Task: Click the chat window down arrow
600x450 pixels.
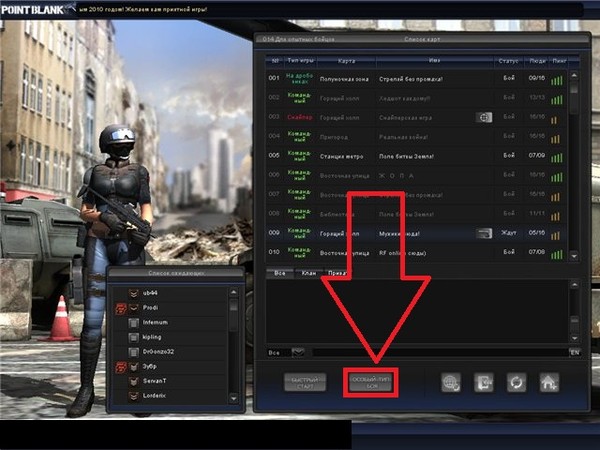Action: coord(574,338)
